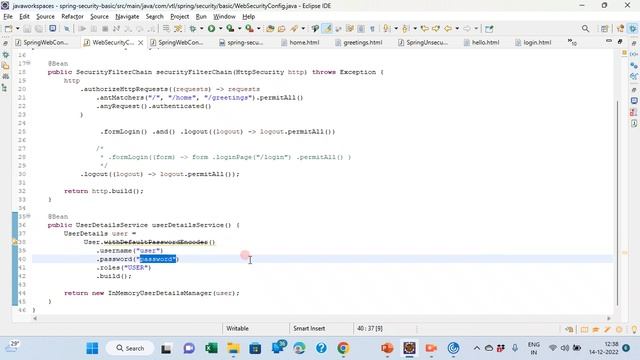Image resolution: width=640 pixels, height=360 pixels.
Task: Click the 40 : 37 [9] cursor position
Action: (x=370, y=329)
